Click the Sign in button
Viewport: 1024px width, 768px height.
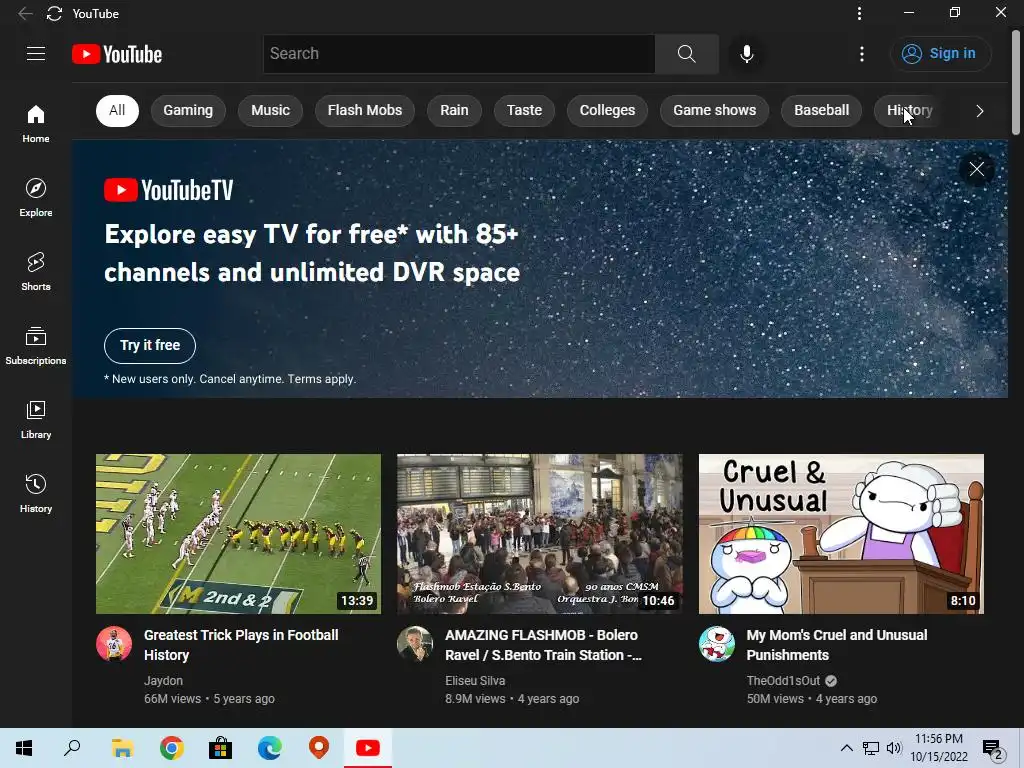pyautogui.click(x=940, y=54)
